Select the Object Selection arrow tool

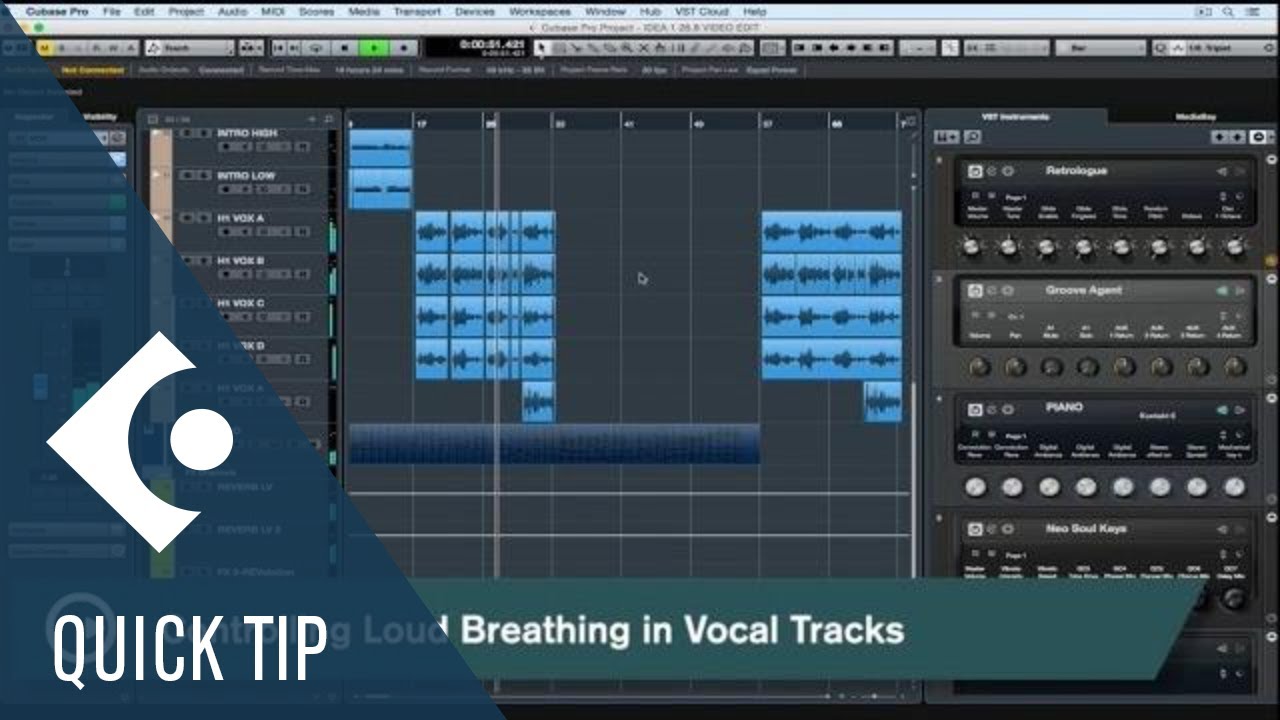[x=543, y=47]
